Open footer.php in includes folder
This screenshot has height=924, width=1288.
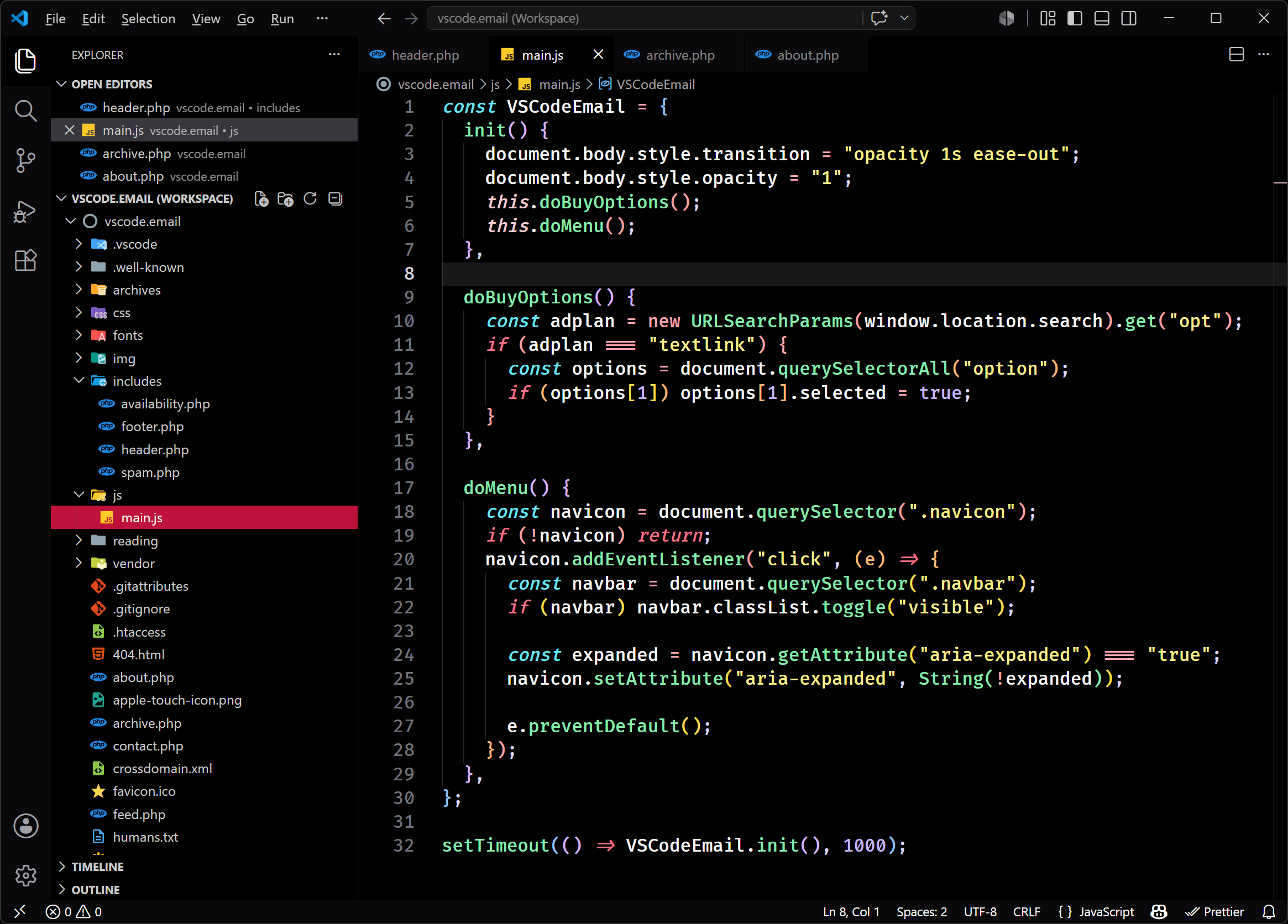pos(152,426)
